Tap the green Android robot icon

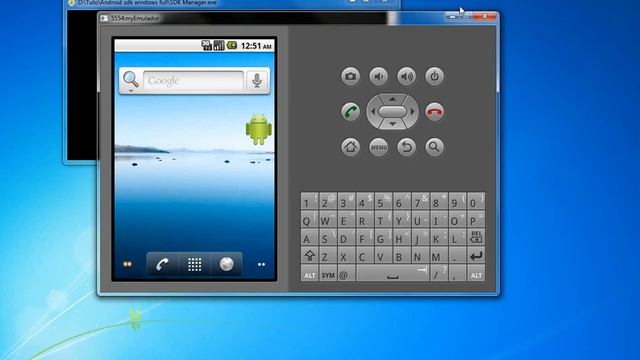click(x=259, y=129)
